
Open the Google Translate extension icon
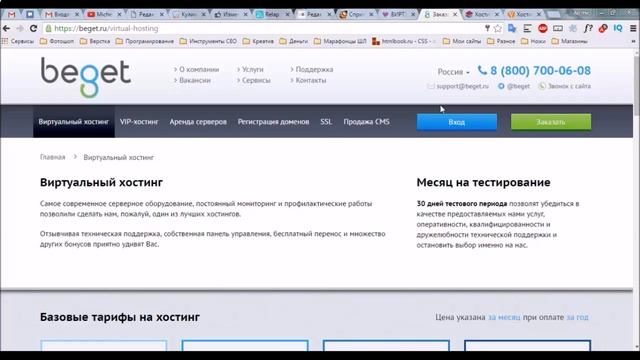click(512, 28)
